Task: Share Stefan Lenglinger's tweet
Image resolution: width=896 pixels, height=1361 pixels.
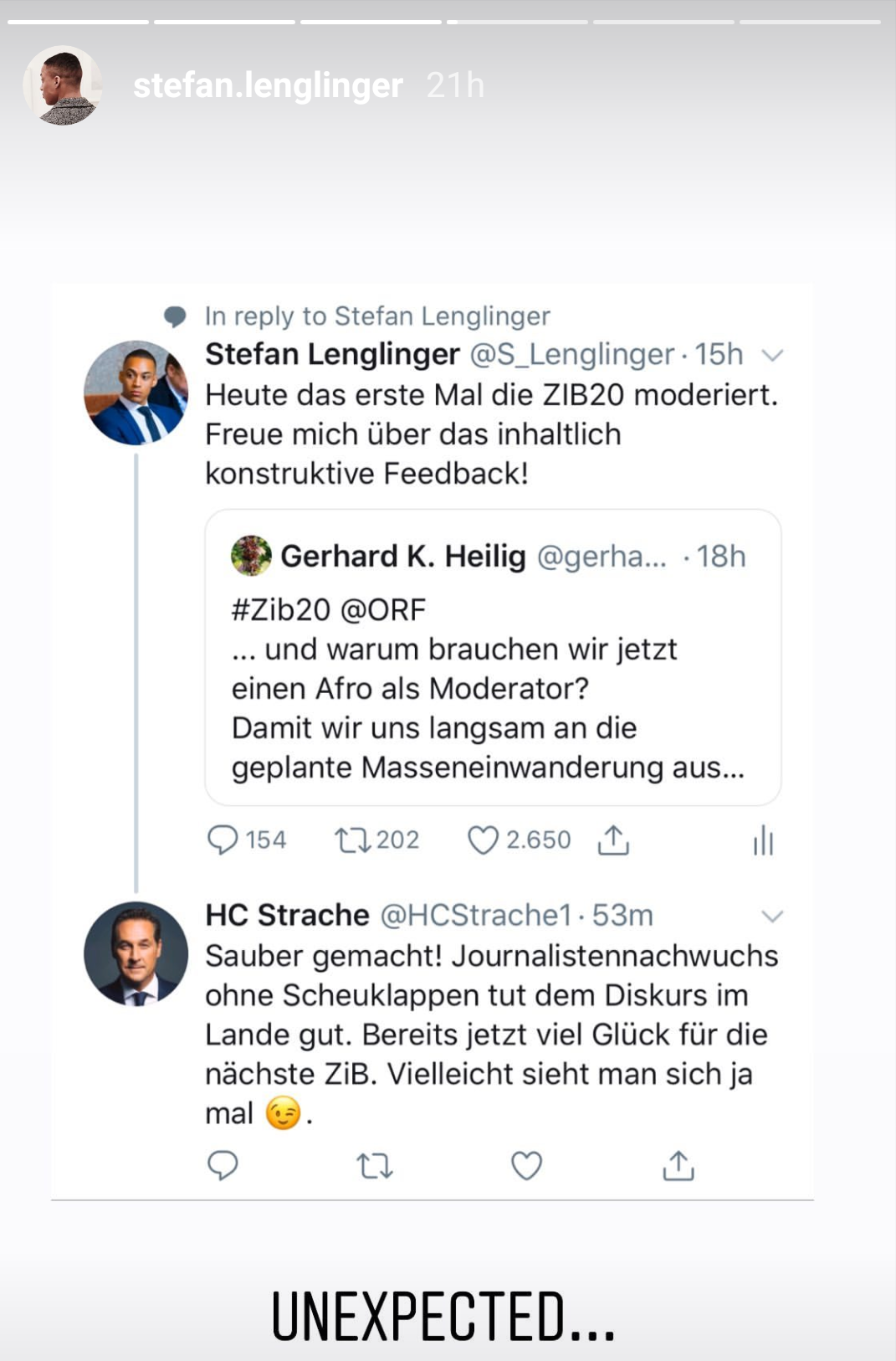Action: (613, 840)
